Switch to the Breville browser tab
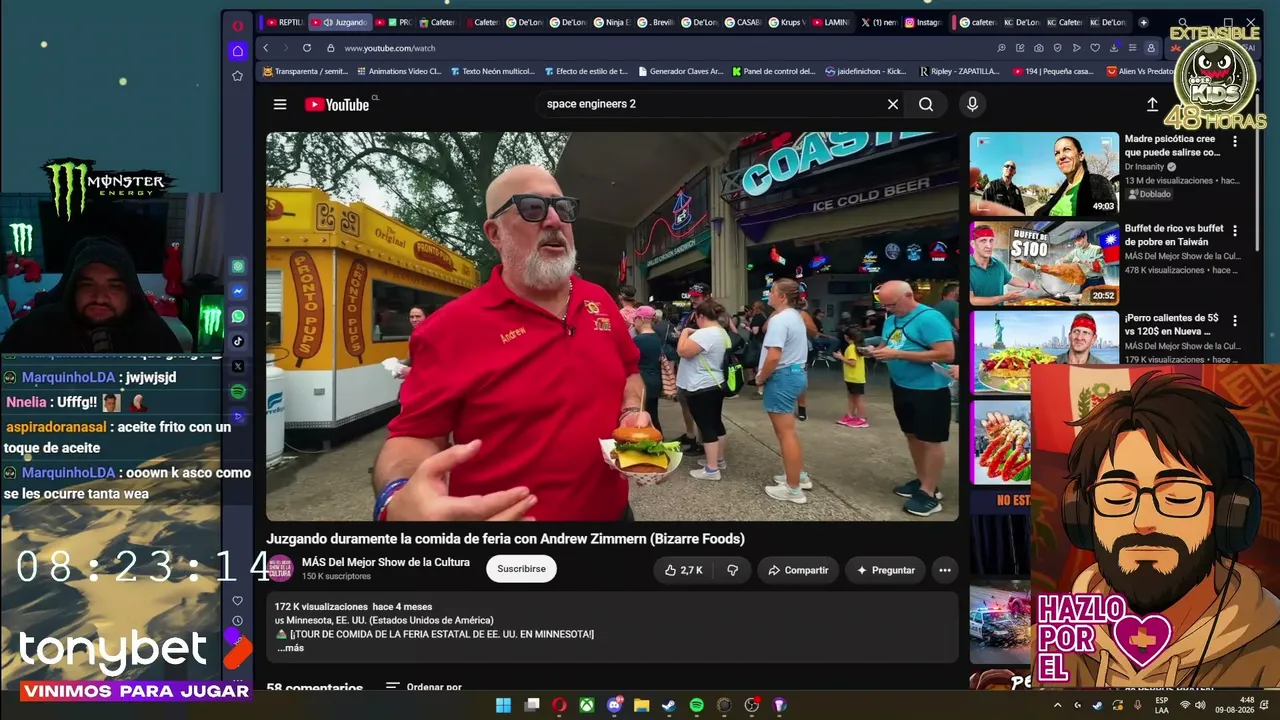Image resolution: width=1280 pixels, height=720 pixels. [x=656, y=22]
